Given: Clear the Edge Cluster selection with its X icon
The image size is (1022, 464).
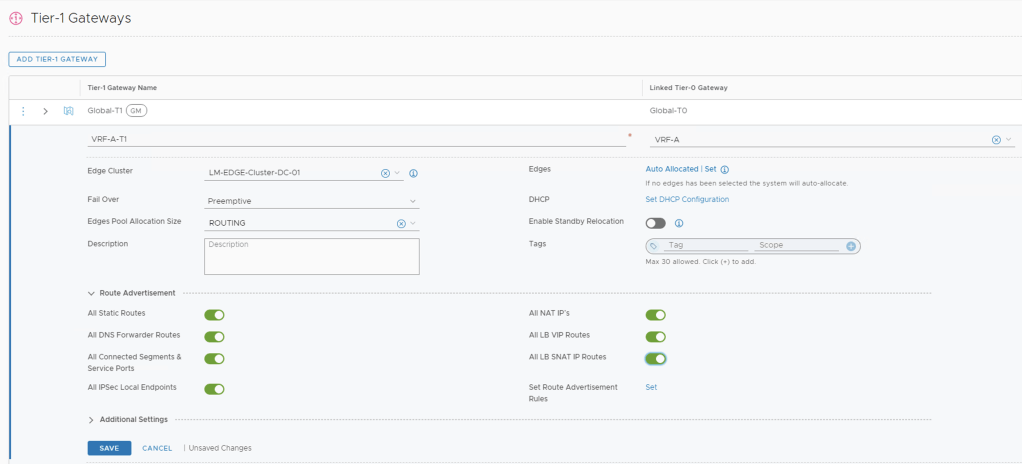Looking at the screenshot, I should coord(385,173).
